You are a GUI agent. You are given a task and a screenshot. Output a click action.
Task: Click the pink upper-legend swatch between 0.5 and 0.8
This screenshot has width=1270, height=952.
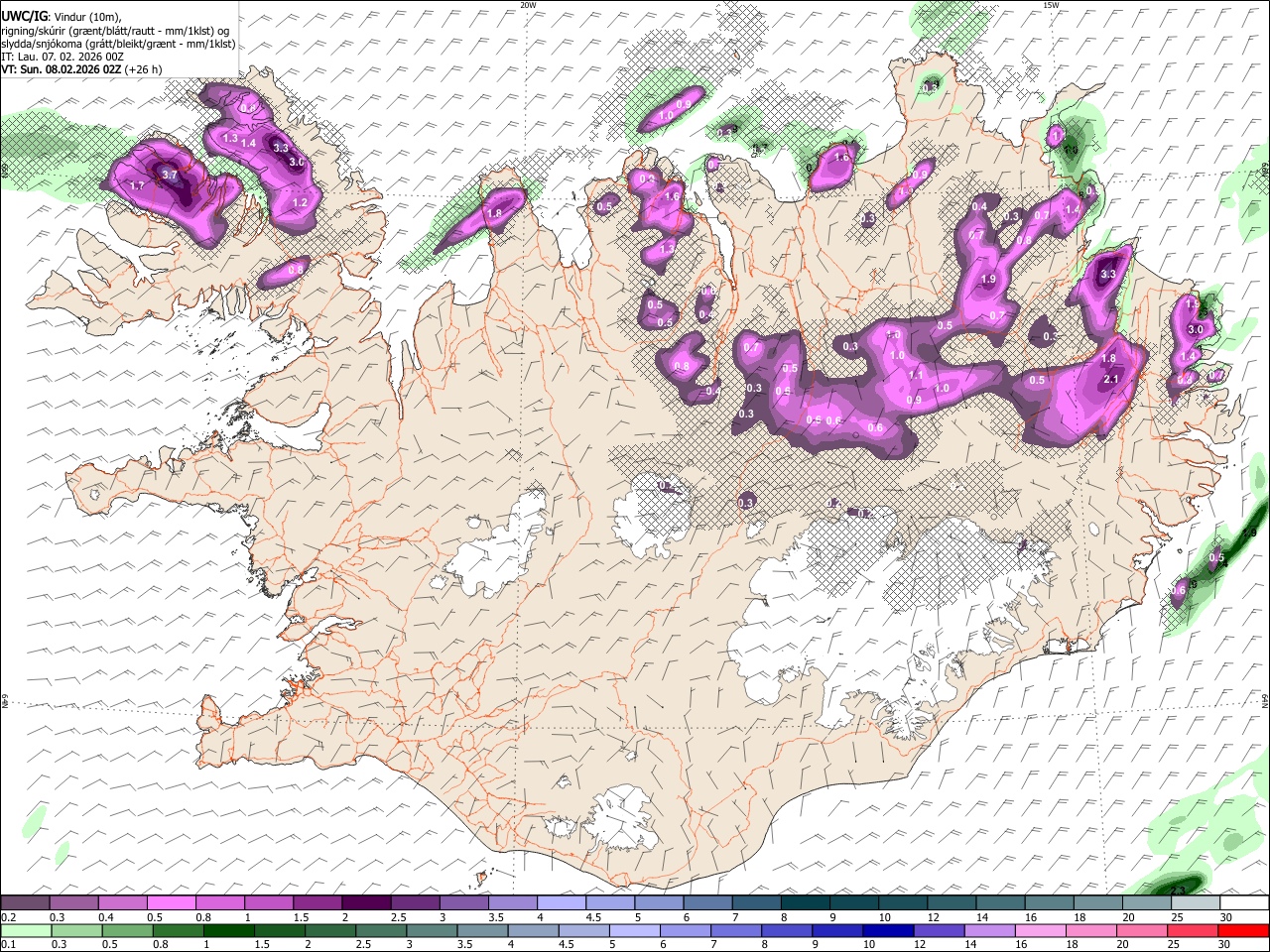point(171,903)
